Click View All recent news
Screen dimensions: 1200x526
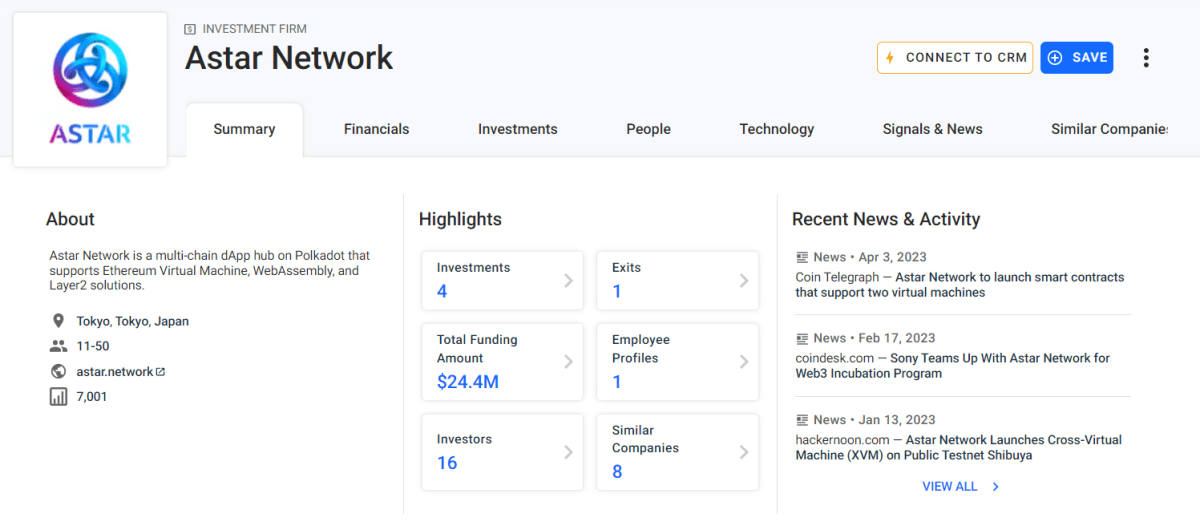(950, 487)
